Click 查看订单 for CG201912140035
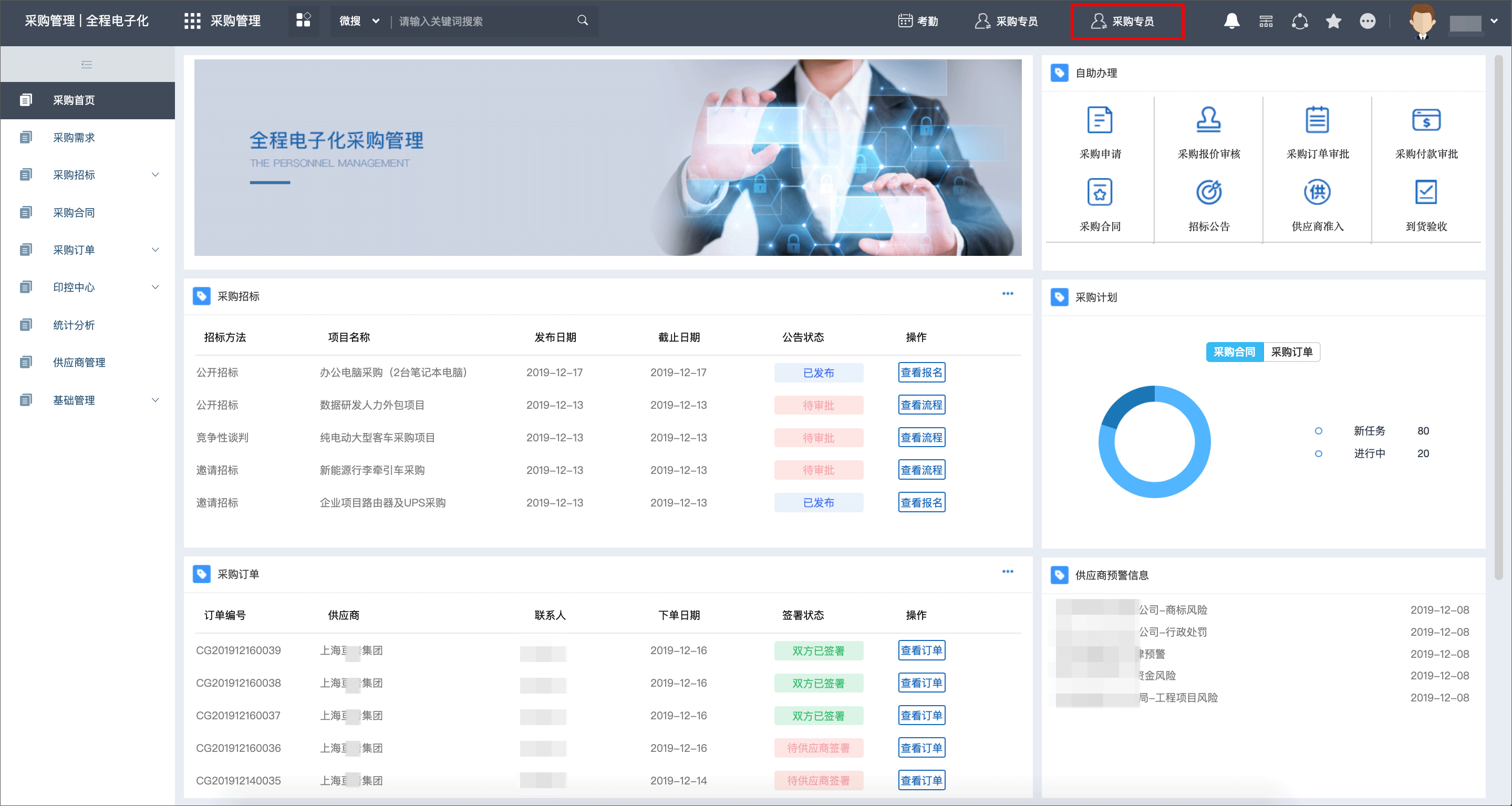The image size is (1512, 806). pos(921,781)
